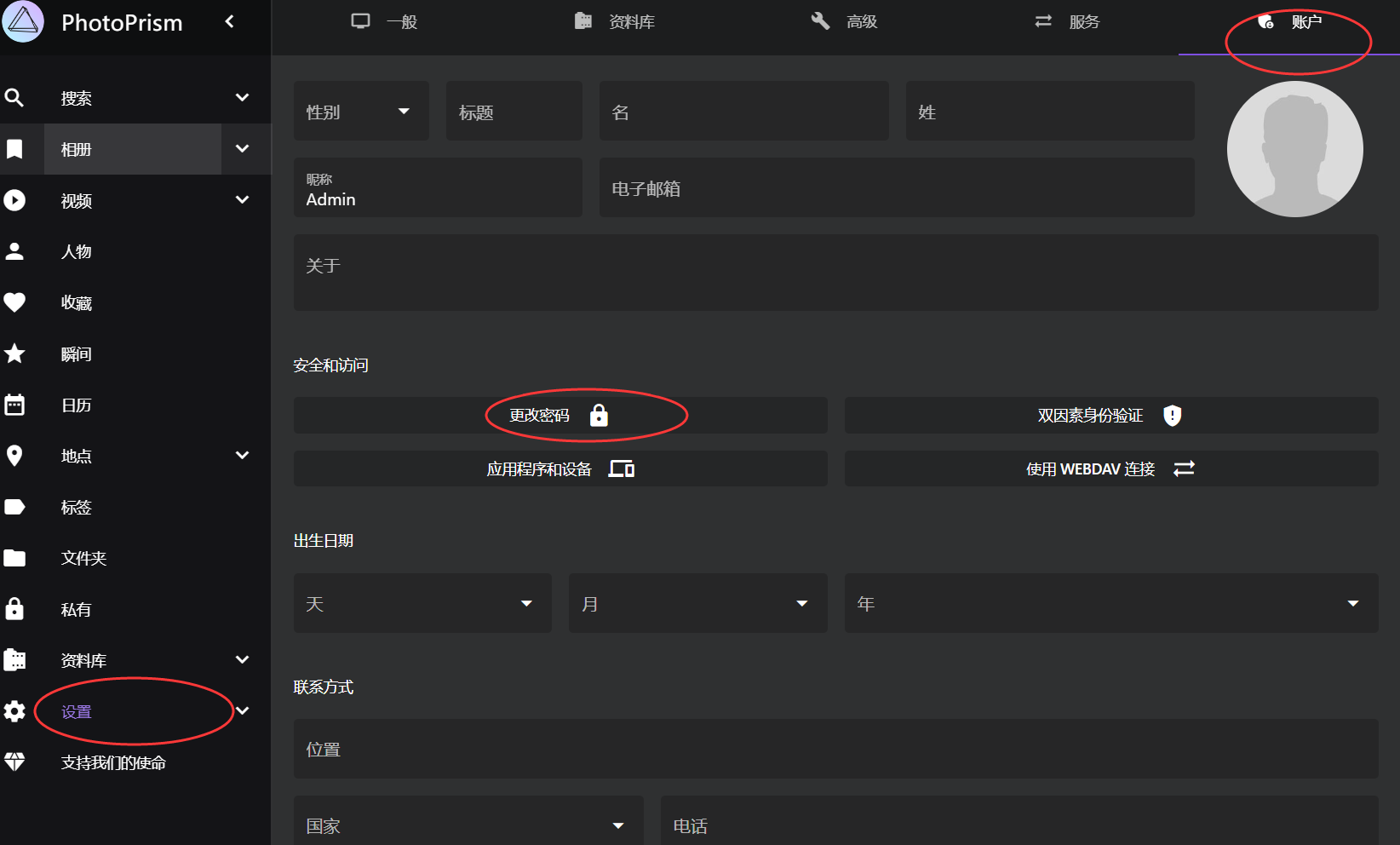Expand the Search (搜索) submenu chevron
1400x845 pixels.
coord(242,98)
